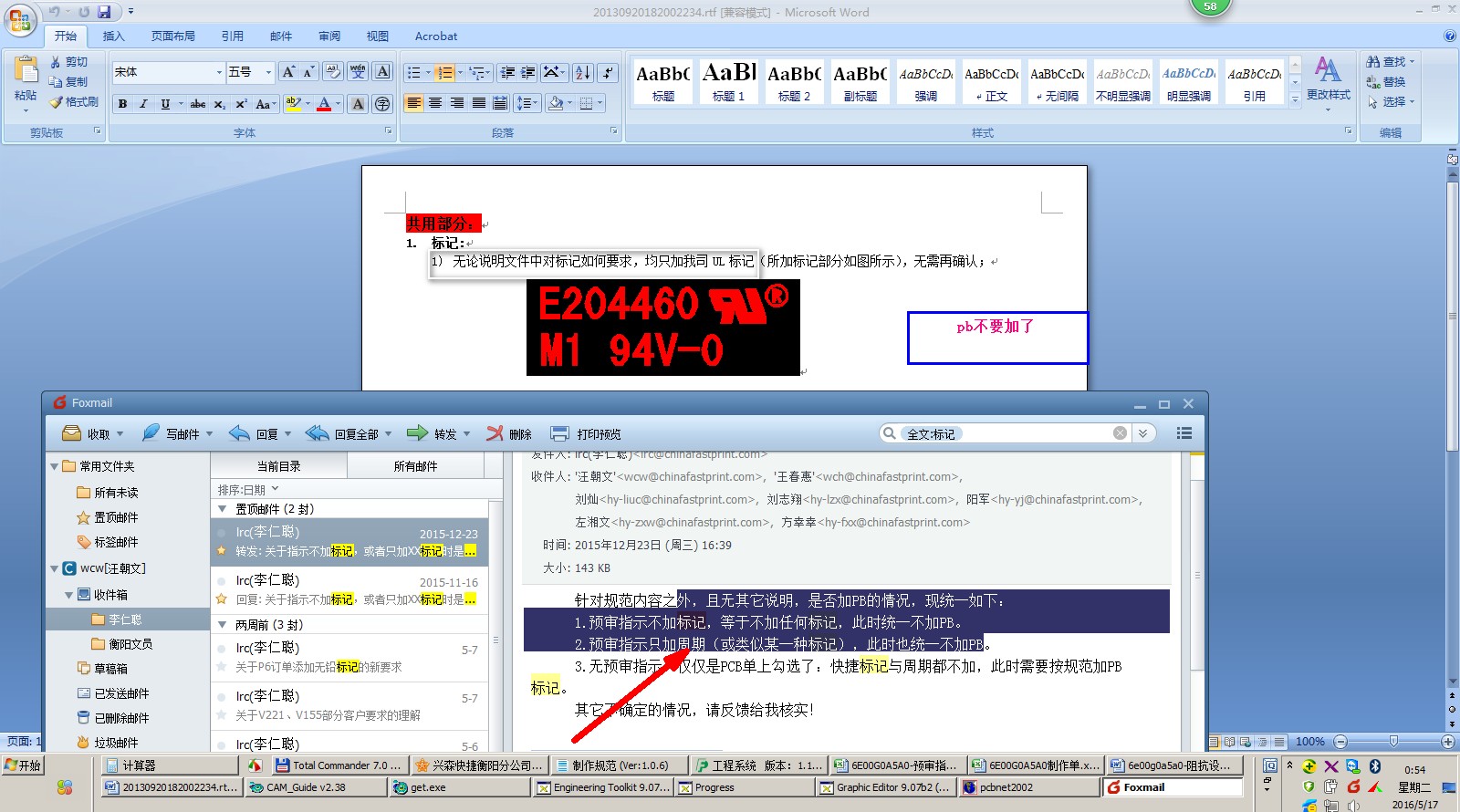Switch to the 页面布局 ribbon tab
The height and width of the screenshot is (812, 1460).
coord(173,36)
